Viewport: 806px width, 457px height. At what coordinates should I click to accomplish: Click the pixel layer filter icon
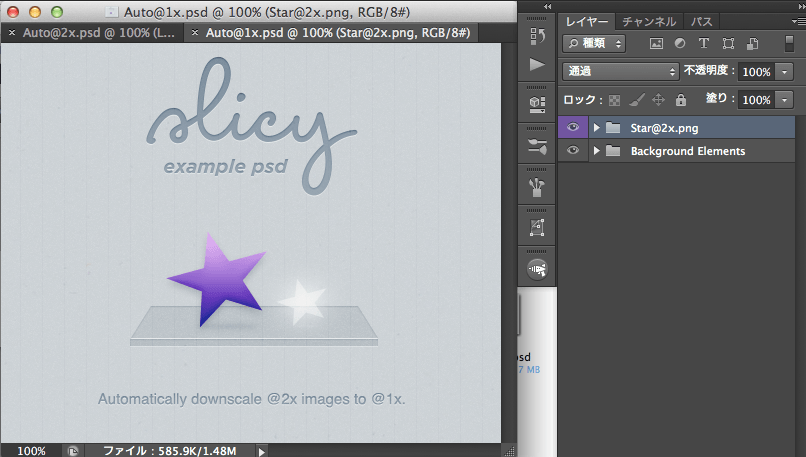click(x=657, y=44)
